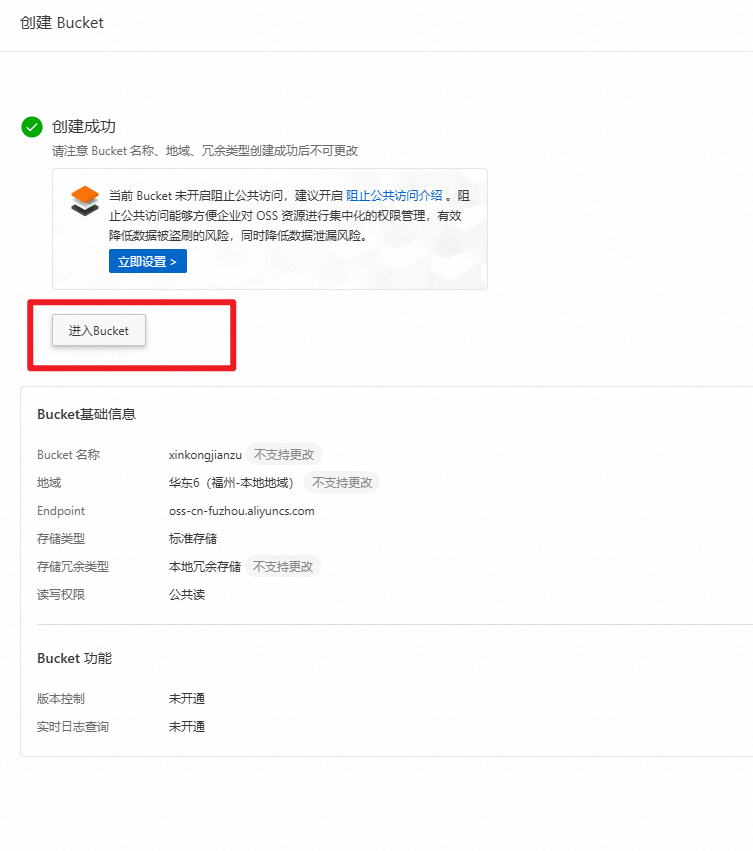Click the 版本控制 label
Image resolution: width=753 pixels, height=851 pixels.
(x=61, y=698)
